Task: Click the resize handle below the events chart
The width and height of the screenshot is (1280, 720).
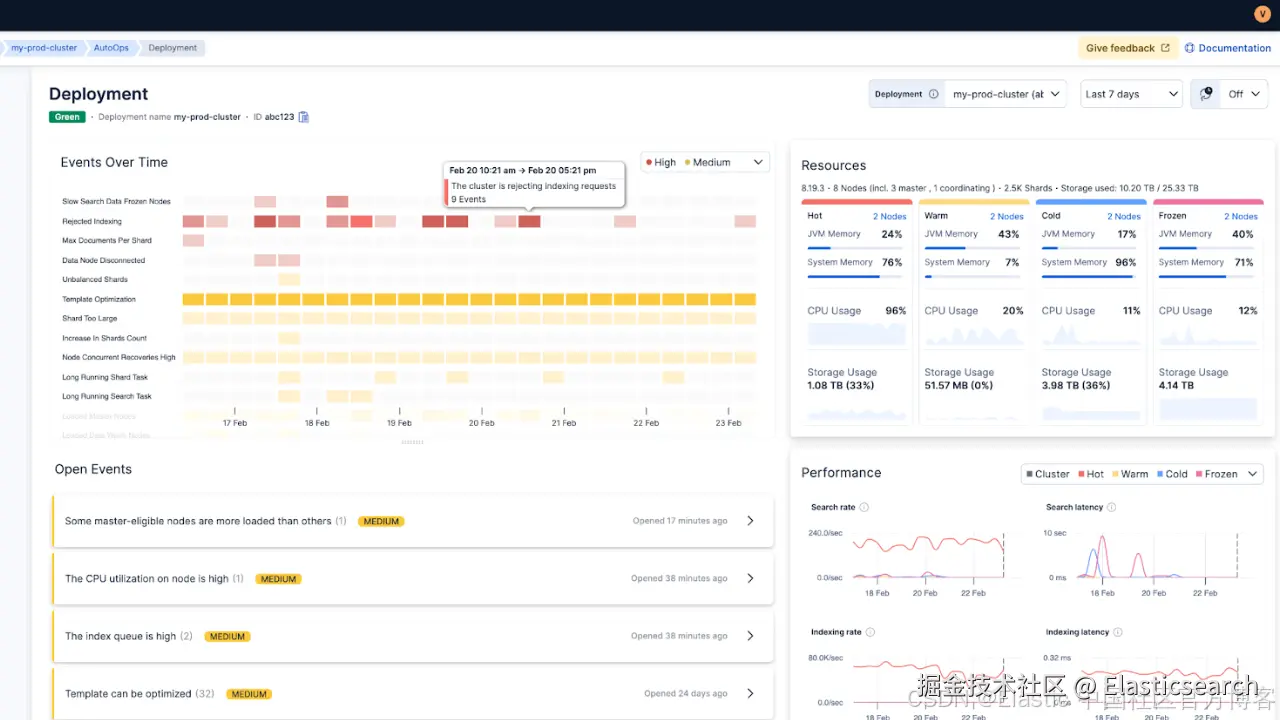Action: coord(412,441)
